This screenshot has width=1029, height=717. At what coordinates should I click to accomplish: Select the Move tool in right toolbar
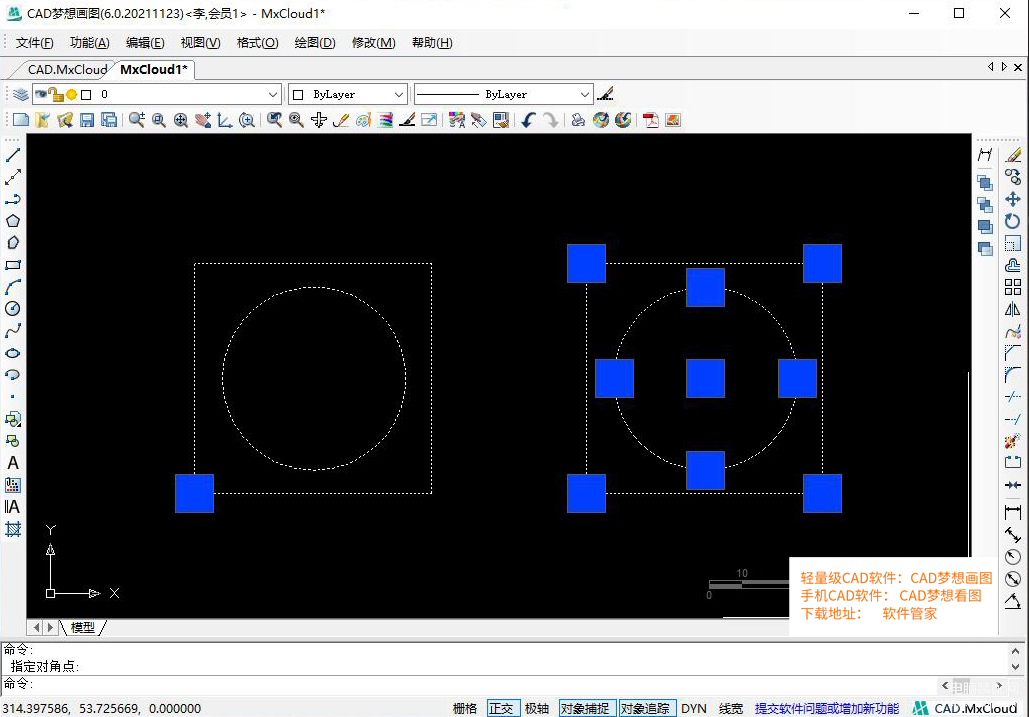(x=1013, y=199)
